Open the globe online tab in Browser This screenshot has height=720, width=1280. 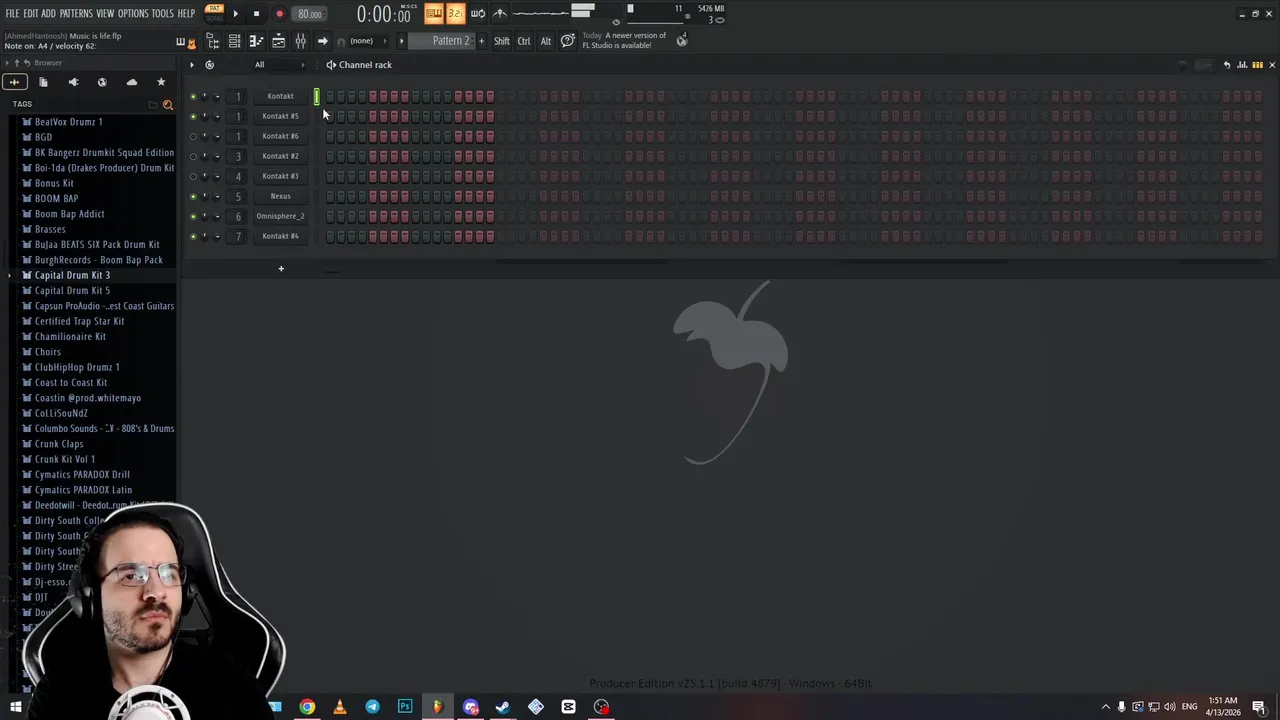(x=102, y=82)
